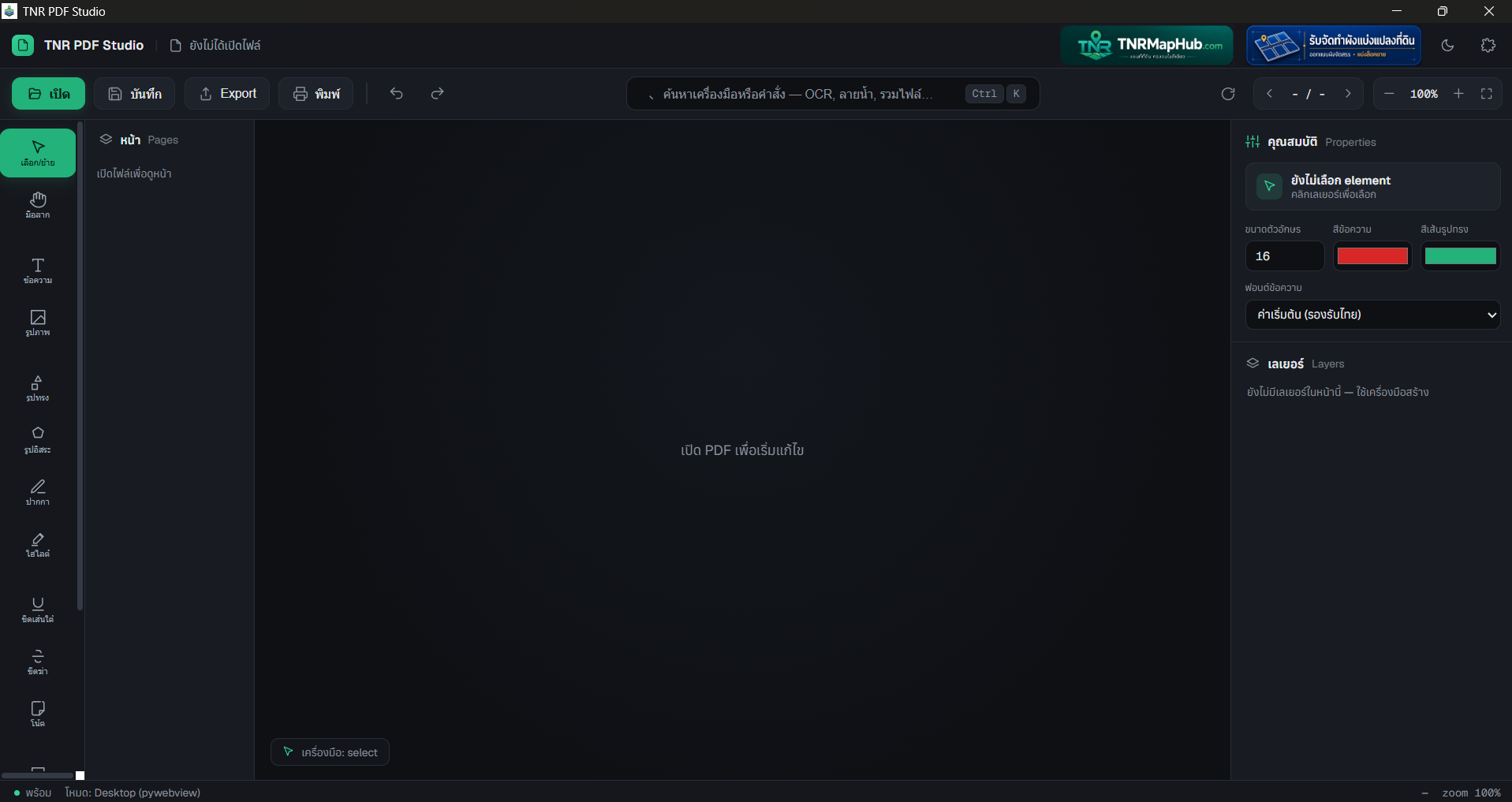Minimize the TNR PDF Studio window
The height and width of the screenshot is (802, 1512).
[x=1397, y=11]
